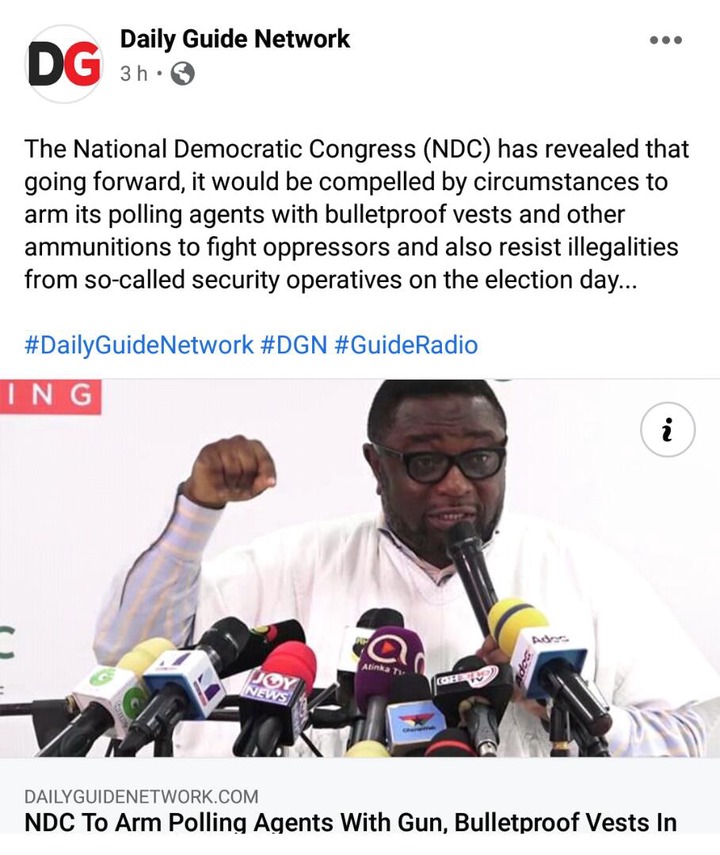Open the post's 3 h timestamp
This screenshot has height=855, width=720.
134,73
